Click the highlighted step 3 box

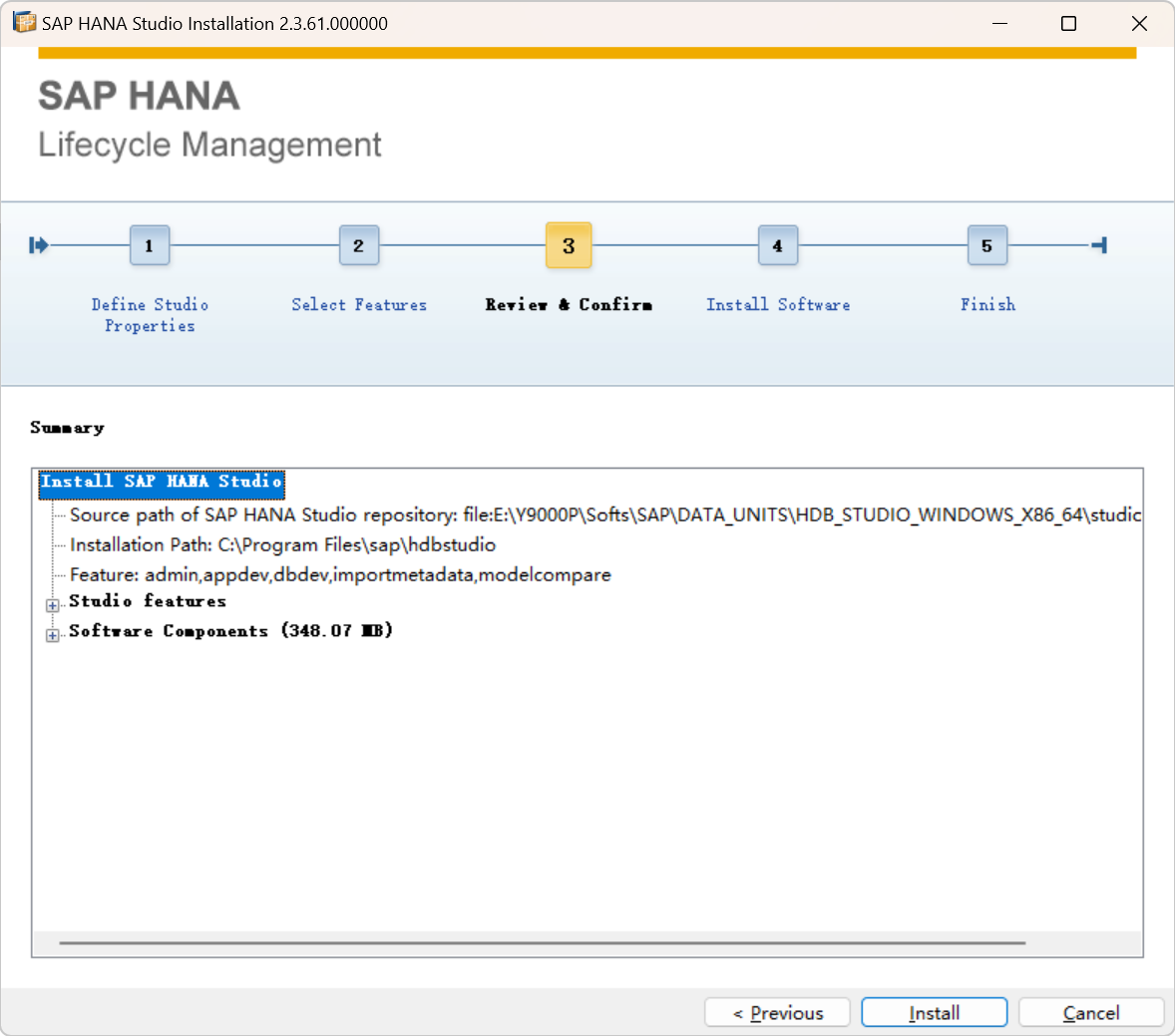569,245
